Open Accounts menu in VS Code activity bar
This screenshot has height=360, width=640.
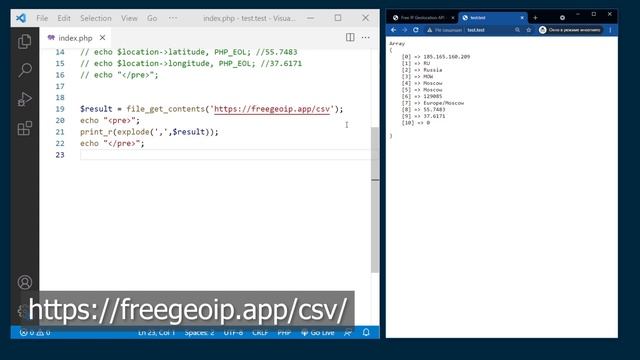click(x=24, y=282)
